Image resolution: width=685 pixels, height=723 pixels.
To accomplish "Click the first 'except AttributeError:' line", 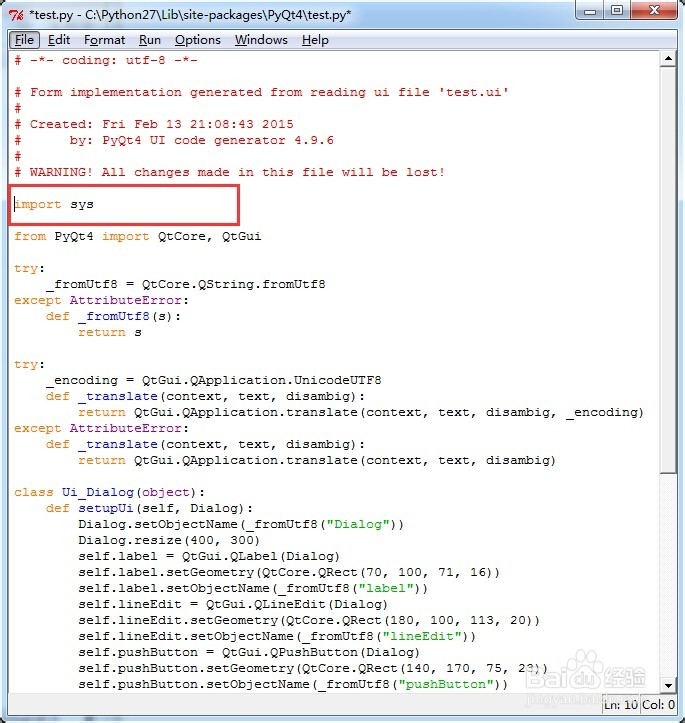I will (x=101, y=300).
